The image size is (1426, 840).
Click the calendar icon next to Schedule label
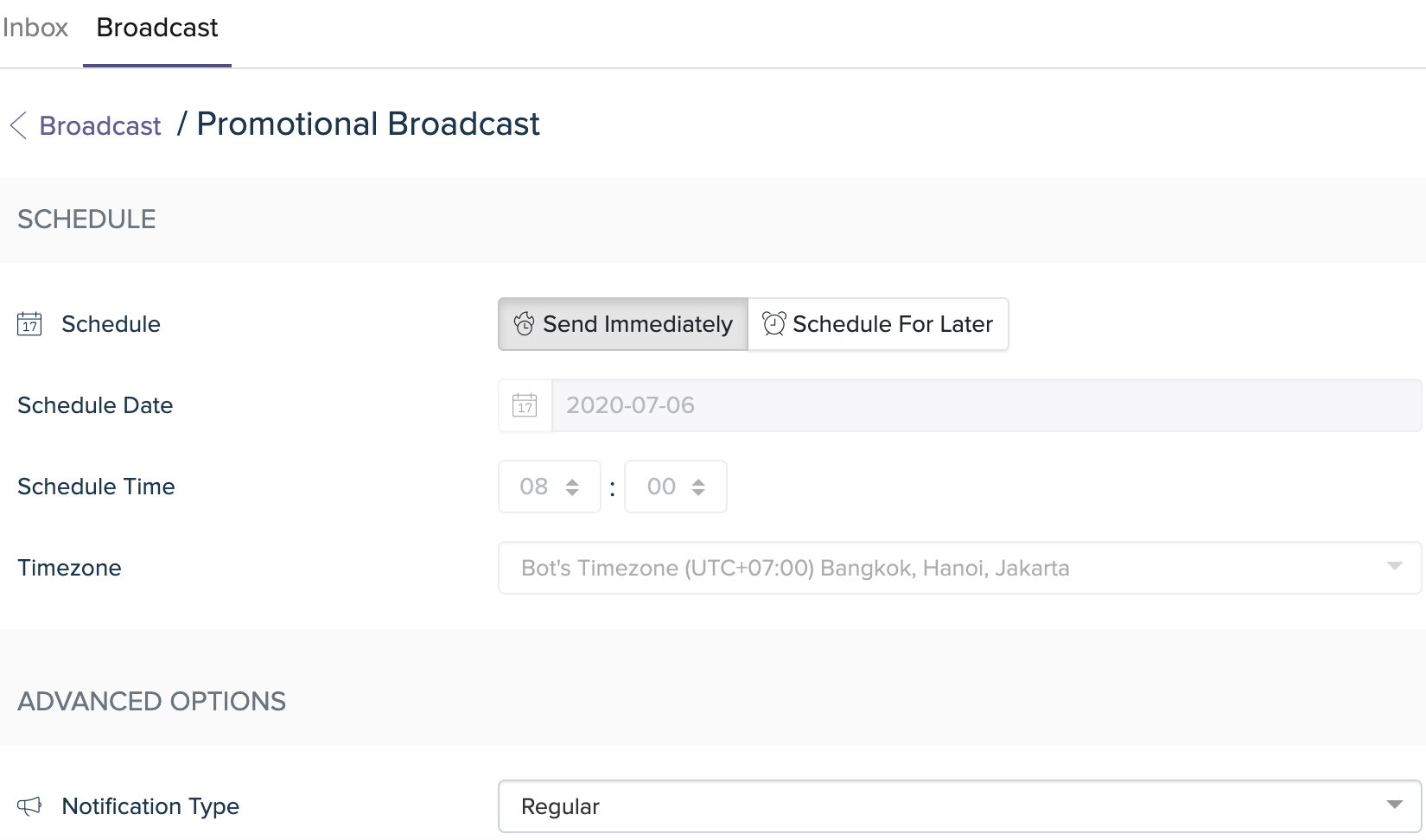point(29,324)
